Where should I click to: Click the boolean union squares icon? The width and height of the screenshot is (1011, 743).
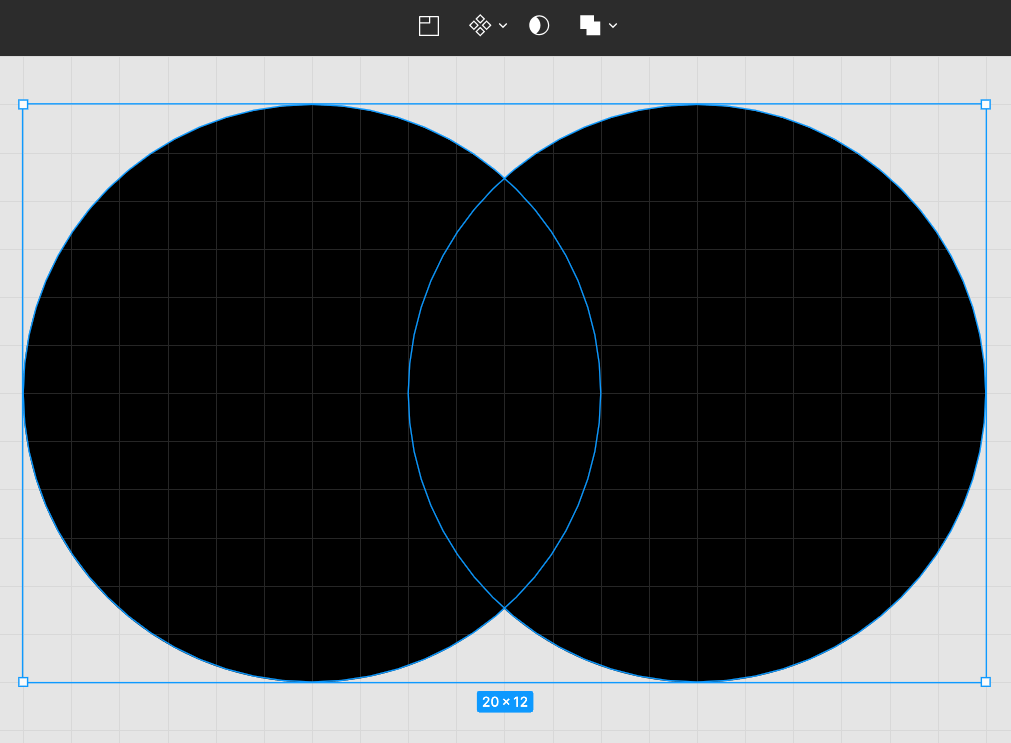(590, 26)
